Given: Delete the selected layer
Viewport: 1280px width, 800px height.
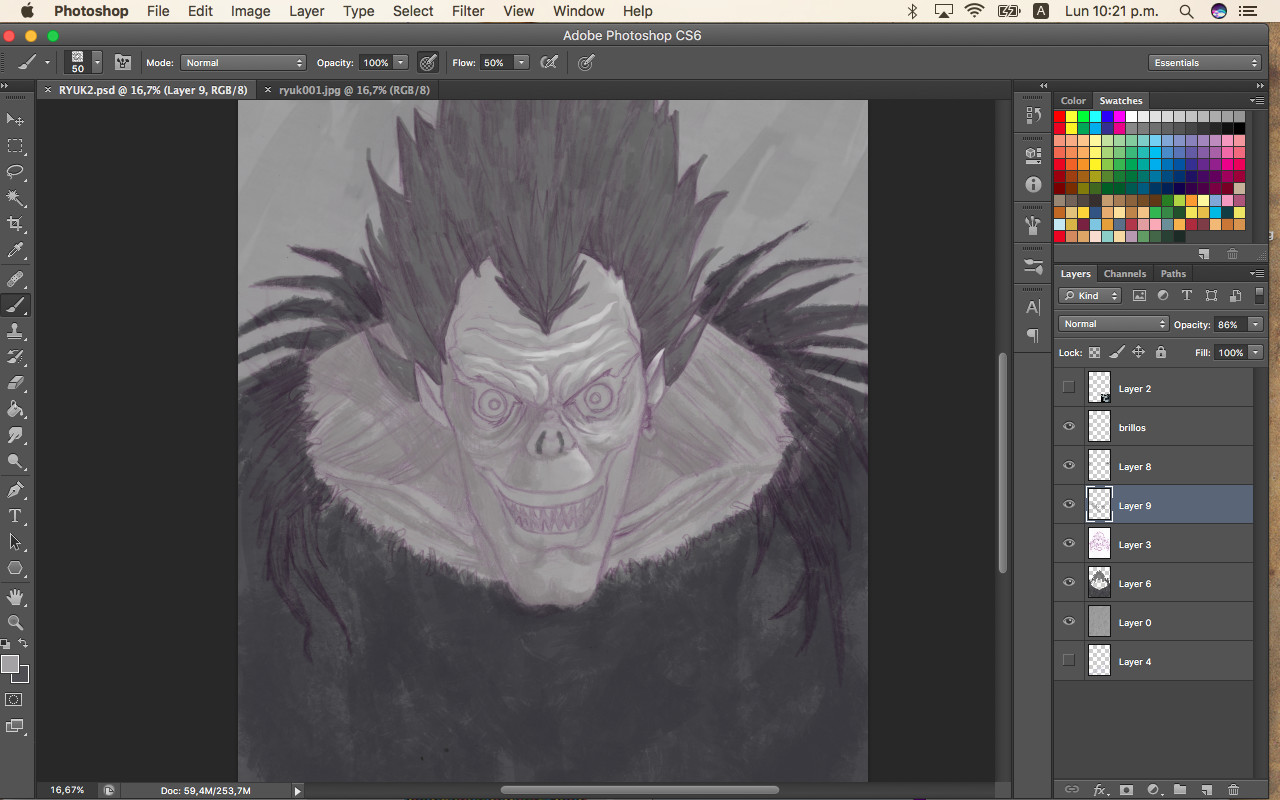Looking at the screenshot, I should (1233, 790).
